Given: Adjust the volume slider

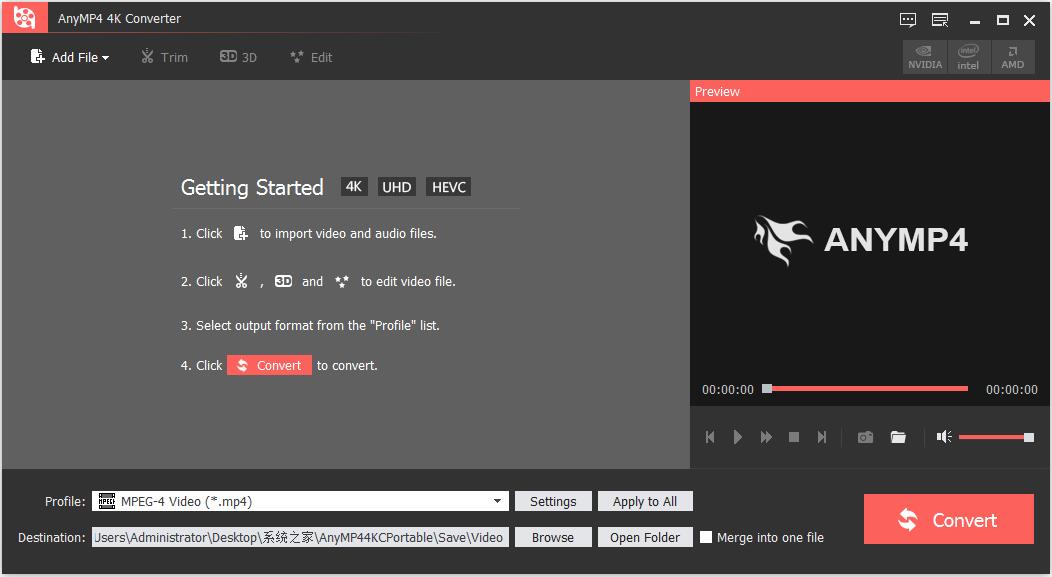Looking at the screenshot, I should point(996,437).
